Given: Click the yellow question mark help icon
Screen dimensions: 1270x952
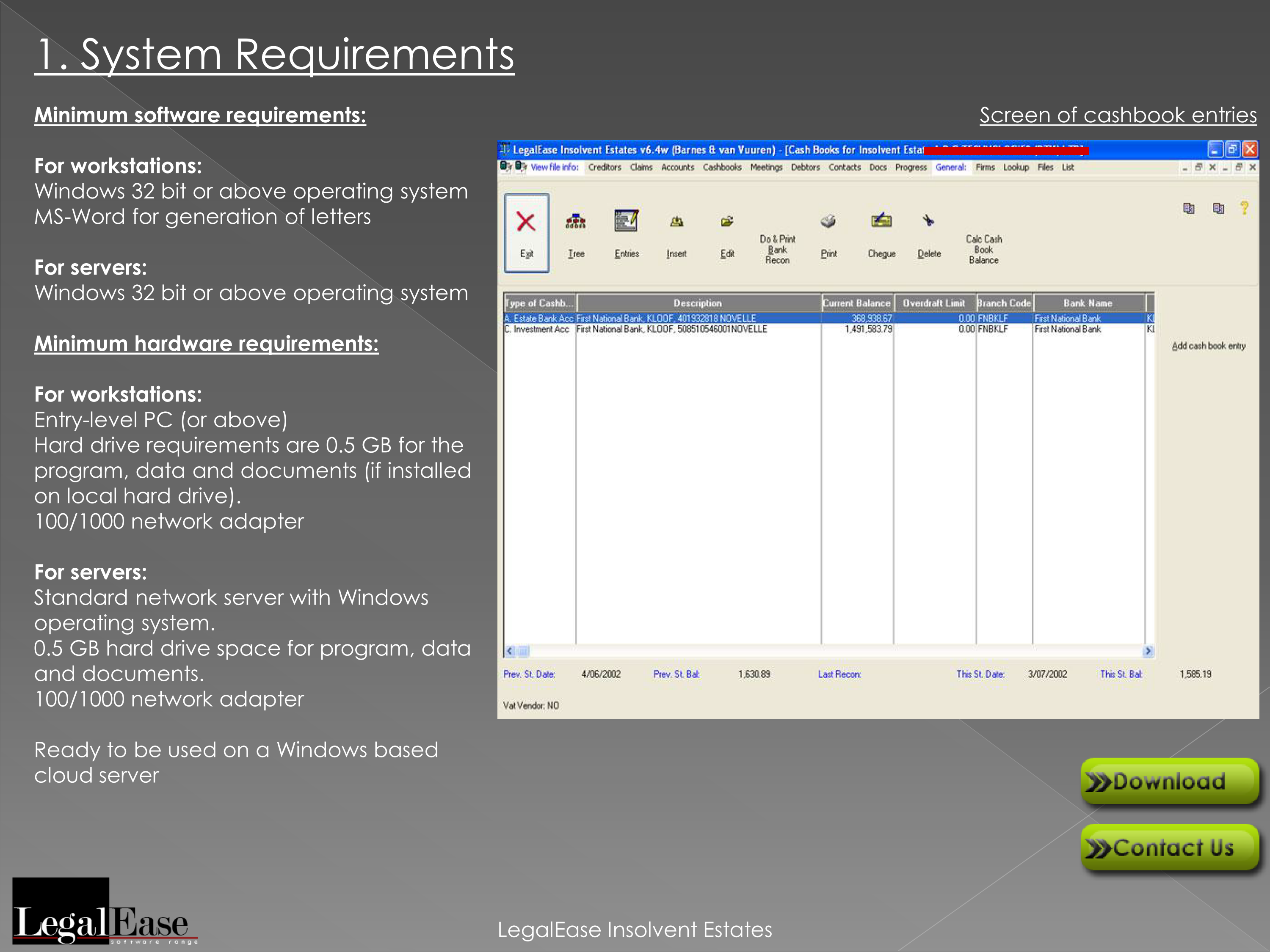Looking at the screenshot, I should pos(1244,208).
